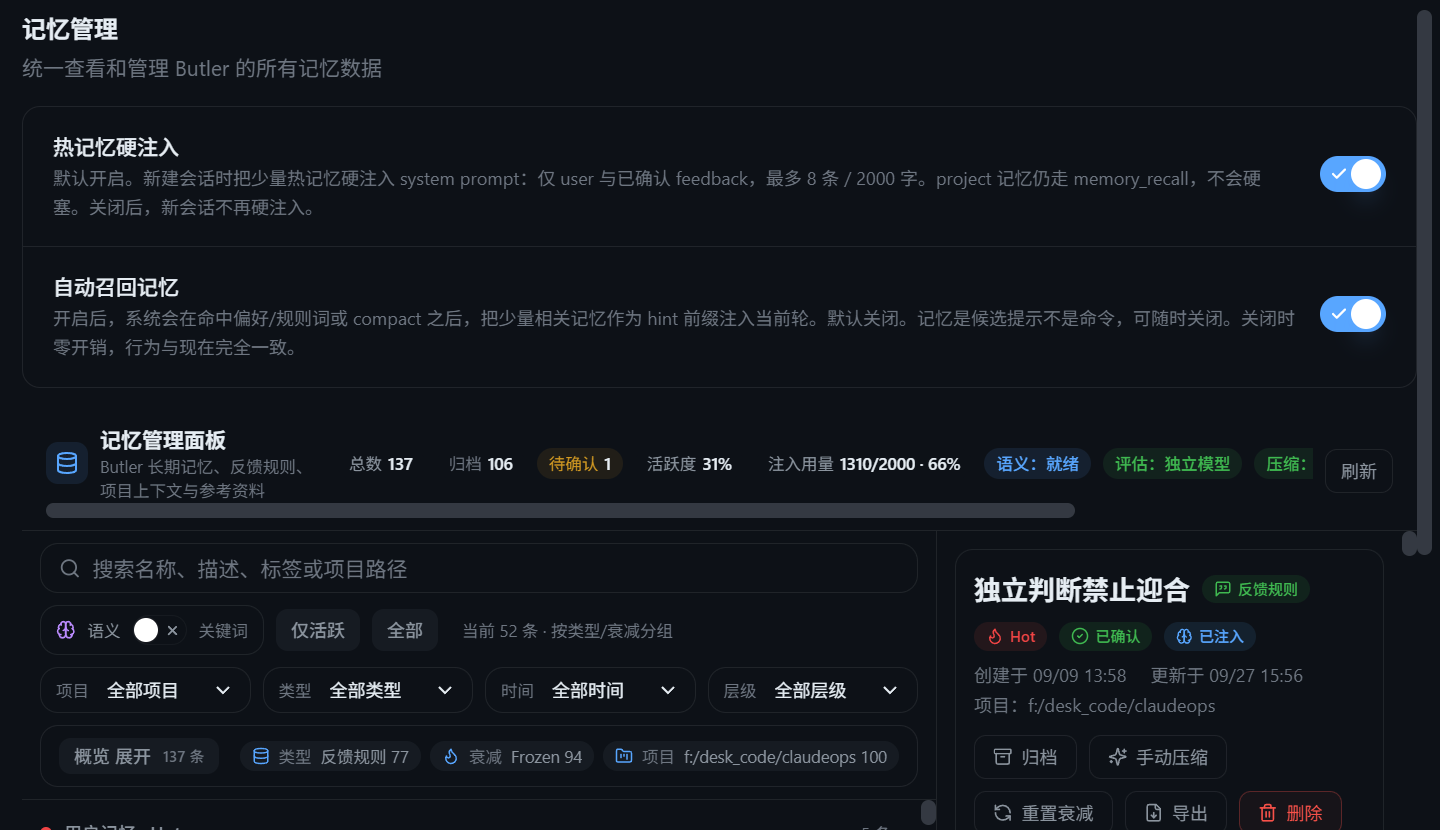Click the 当前 52 条 · 按类型/衰减分组 text
This screenshot has height=830, width=1440.
pos(567,631)
